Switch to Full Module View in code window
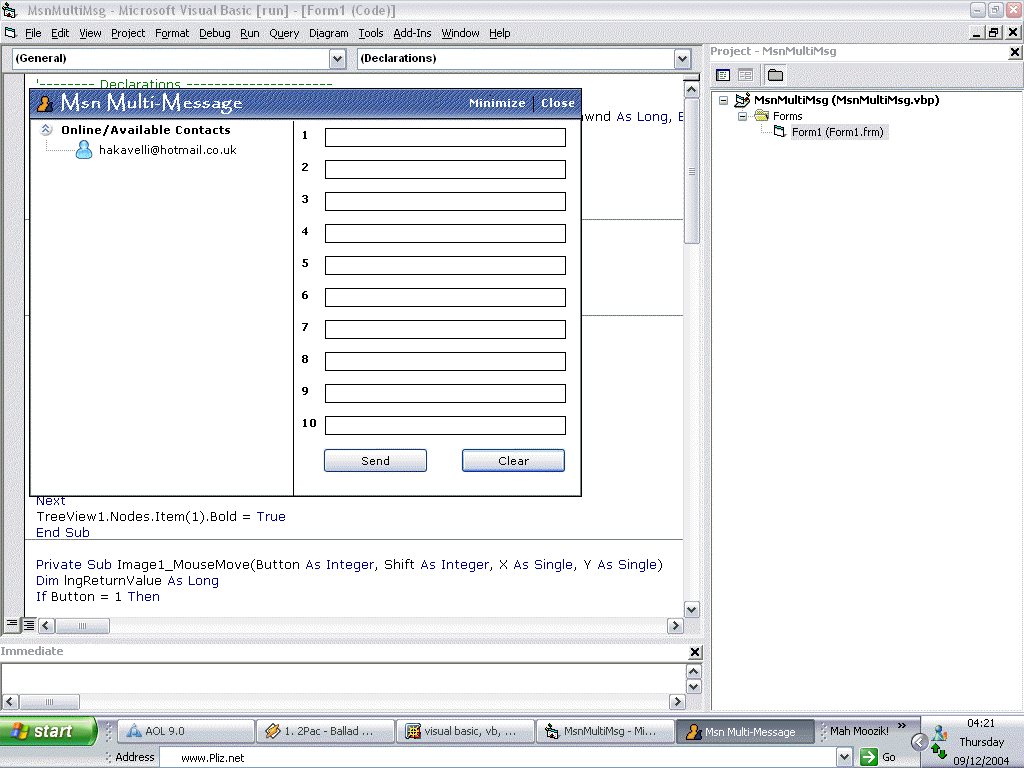 point(29,625)
